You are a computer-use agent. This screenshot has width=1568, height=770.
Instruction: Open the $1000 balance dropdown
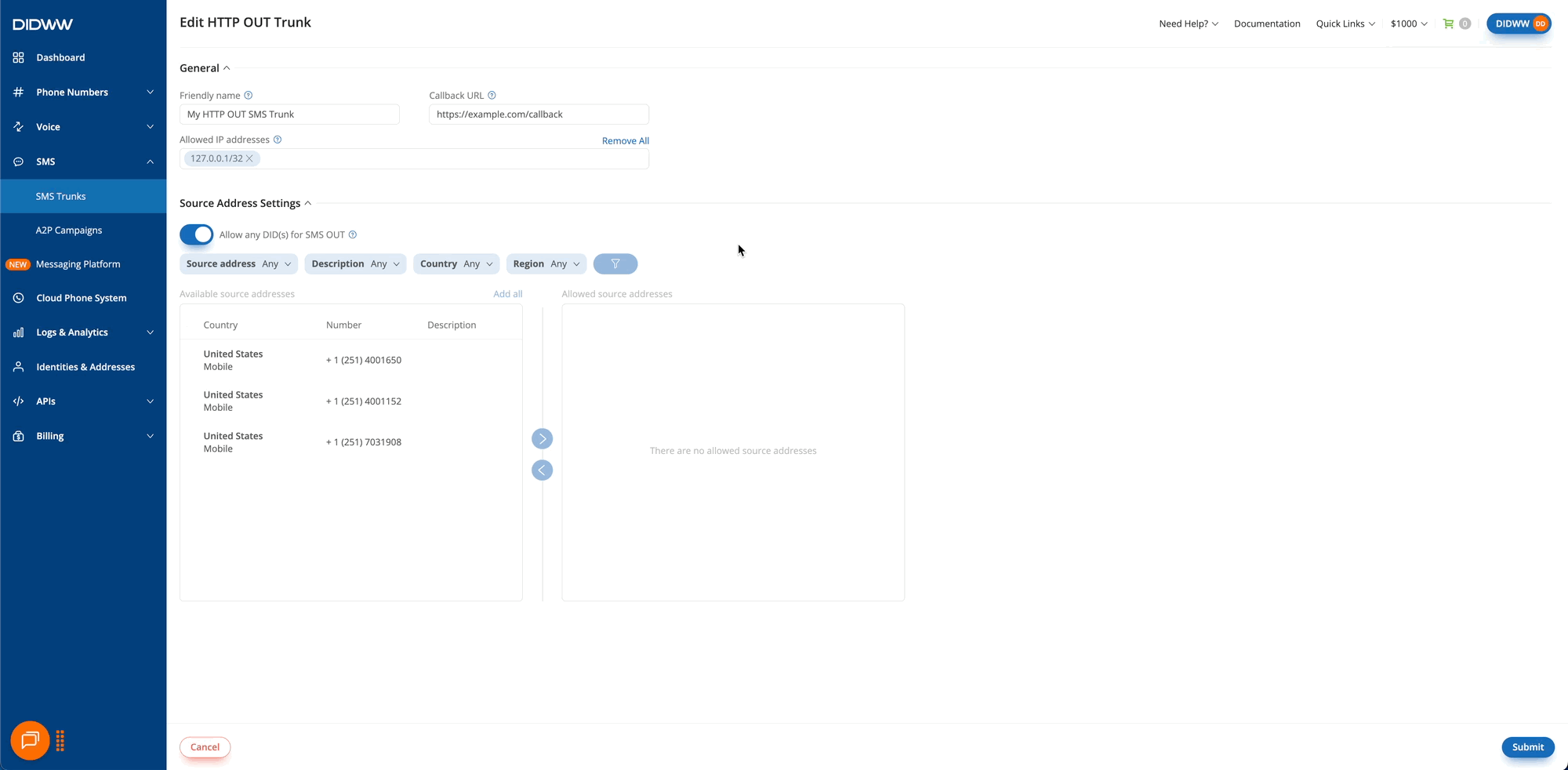[1409, 24]
